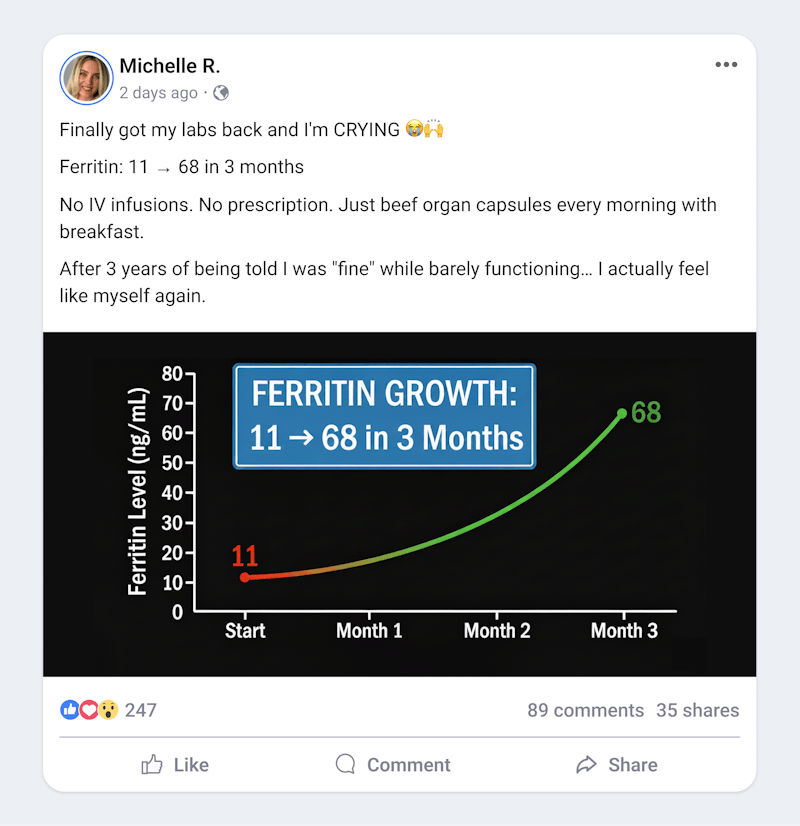
Task: Click the wow face reaction icon
Action: pos(108,710)
